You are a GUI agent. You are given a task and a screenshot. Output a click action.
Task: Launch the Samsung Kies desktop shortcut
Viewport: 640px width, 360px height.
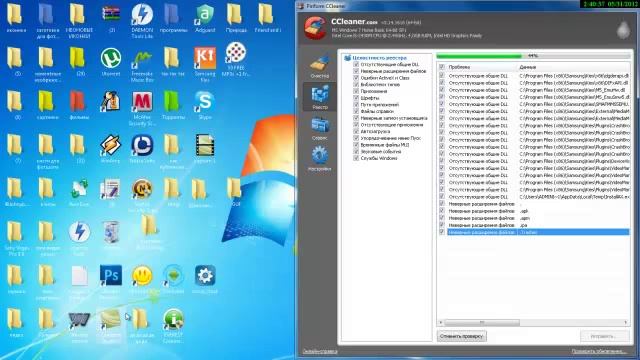click(x=205, y=64)
